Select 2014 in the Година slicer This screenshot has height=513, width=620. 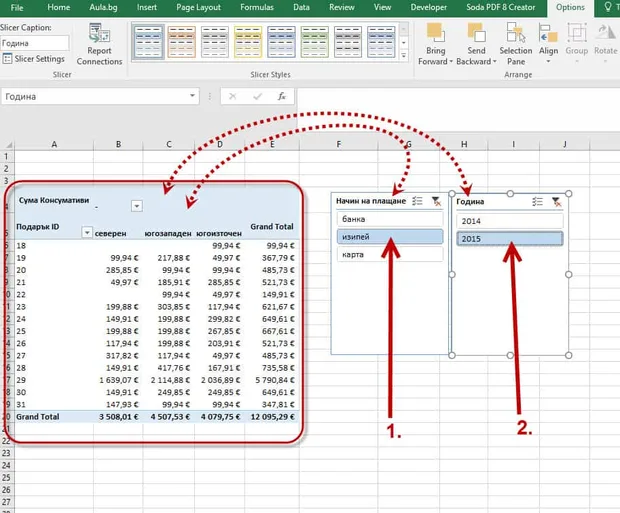(510, 221)
